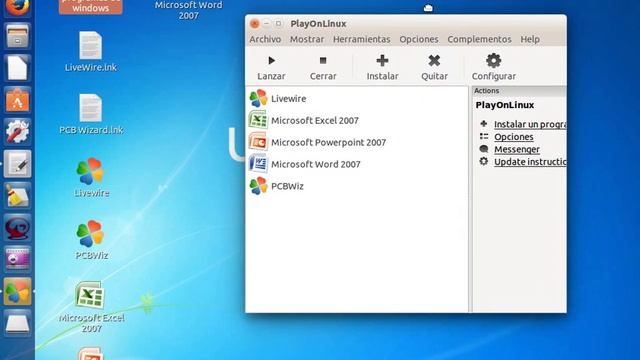Open the drive icon in the dock
The image size is (640, 360).
(x=17, y=323)
